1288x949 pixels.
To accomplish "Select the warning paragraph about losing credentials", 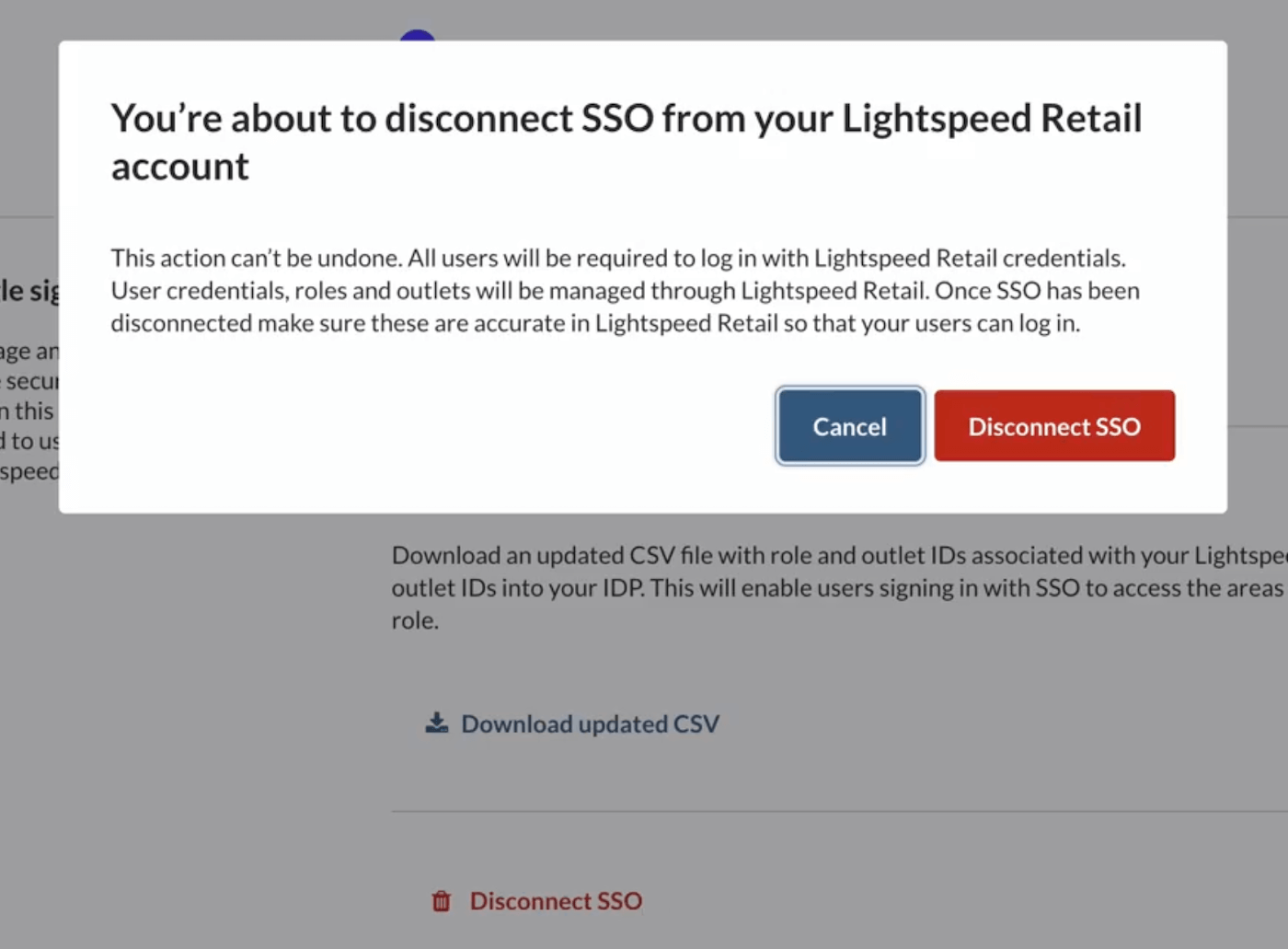I will pos(625,290).
